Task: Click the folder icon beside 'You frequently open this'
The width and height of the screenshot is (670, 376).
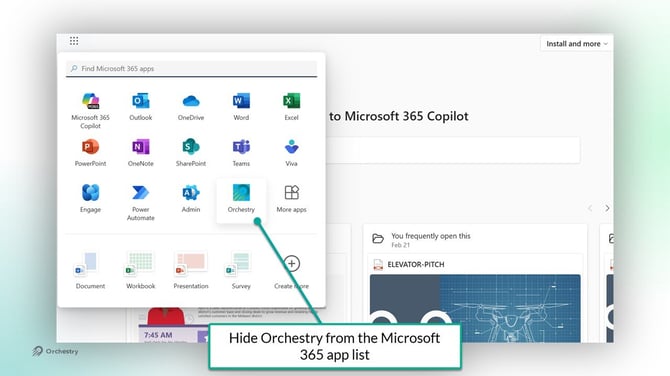Action: click(378, 238)
